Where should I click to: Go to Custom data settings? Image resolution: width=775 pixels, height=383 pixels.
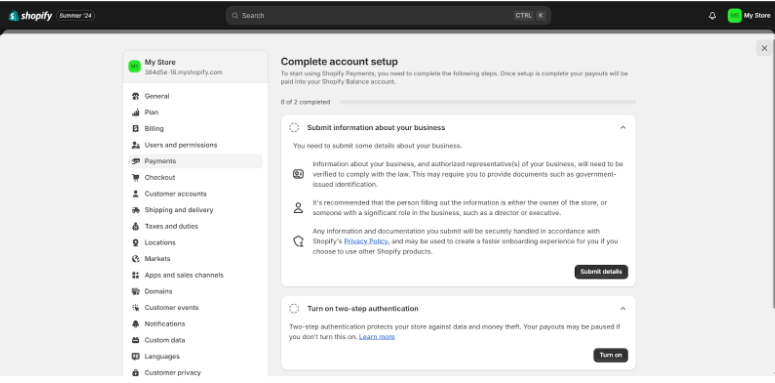point(196,340)
